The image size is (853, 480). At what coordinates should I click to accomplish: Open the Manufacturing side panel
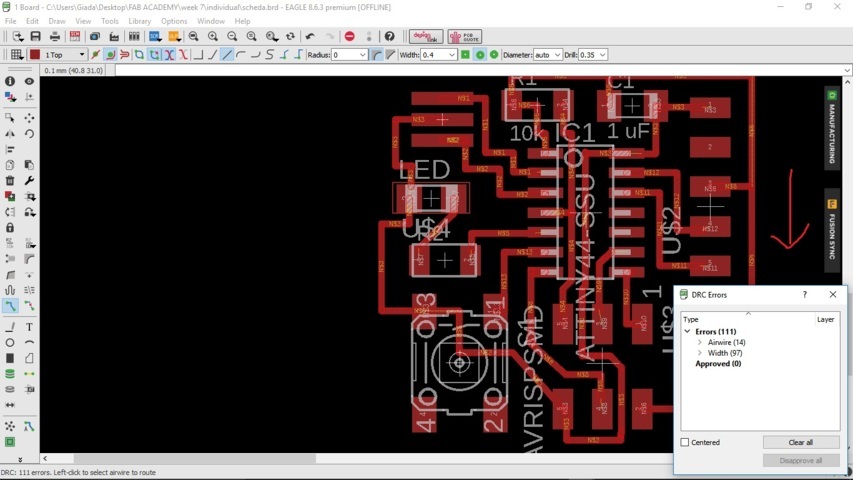coord(832,128)
